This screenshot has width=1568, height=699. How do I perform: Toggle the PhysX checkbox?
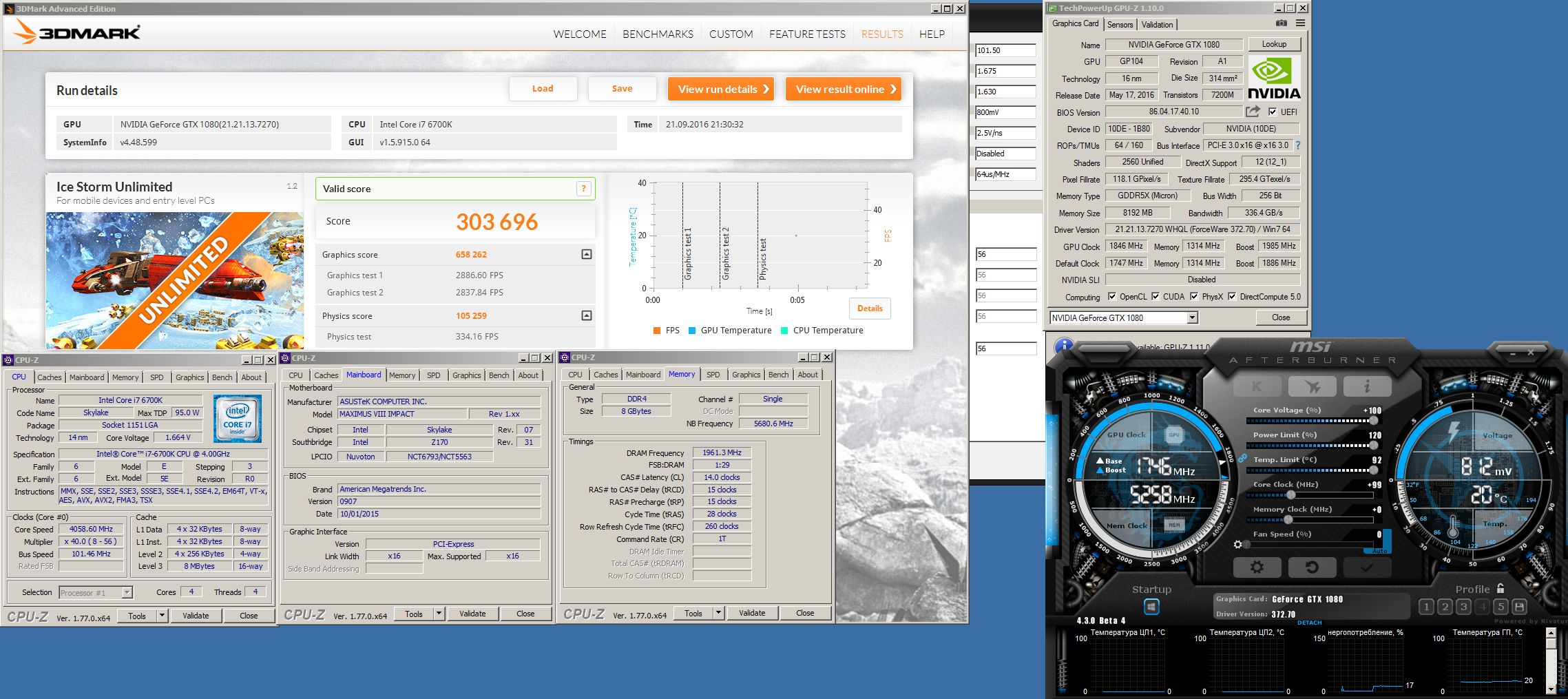pyautogui.click(x=1194, y=297)
